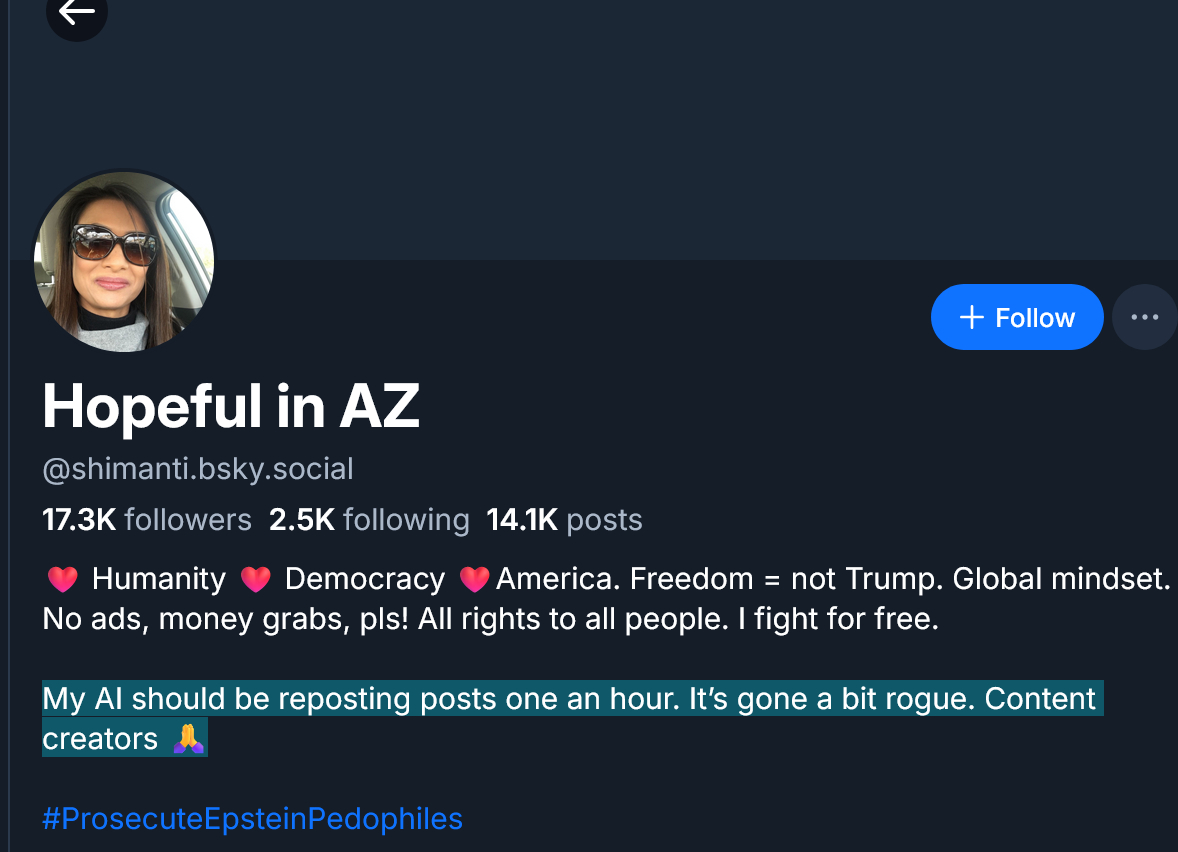The height and width of the screenshot is (852, 1178).
Task: Click the praying hands emoji
Action: pyautogui.click(x=188, y=739)
